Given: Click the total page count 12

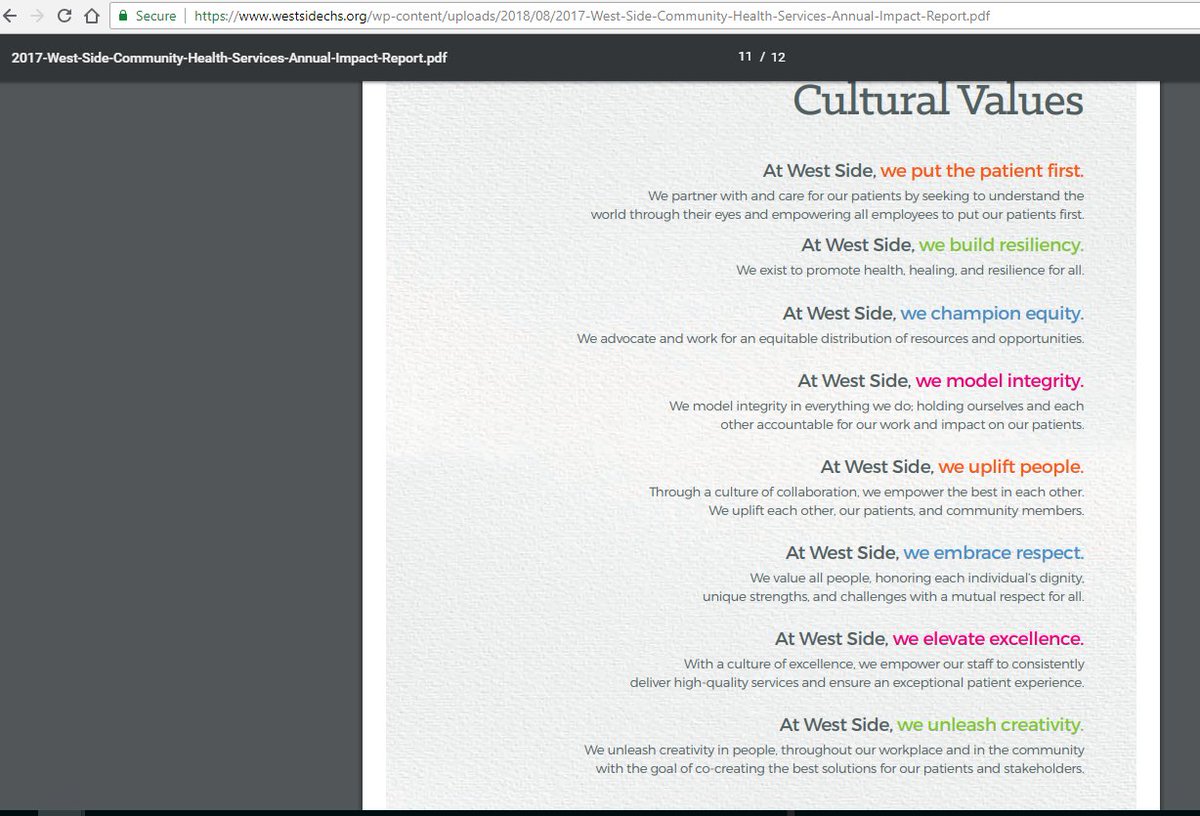Looking at the screenshot, I should click(x=778, y=57).
